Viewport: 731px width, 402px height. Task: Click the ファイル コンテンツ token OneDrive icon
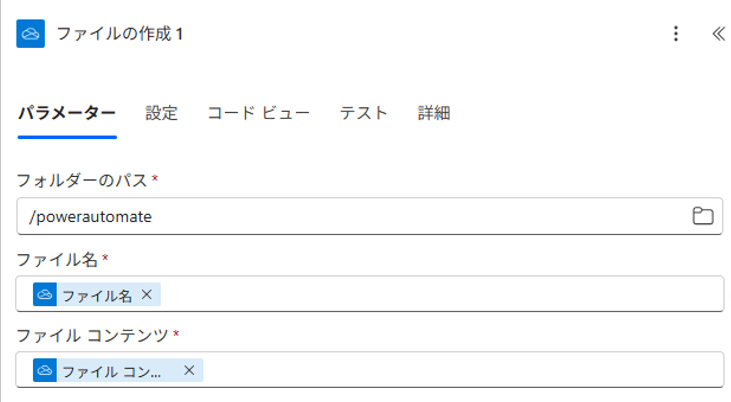45,371
